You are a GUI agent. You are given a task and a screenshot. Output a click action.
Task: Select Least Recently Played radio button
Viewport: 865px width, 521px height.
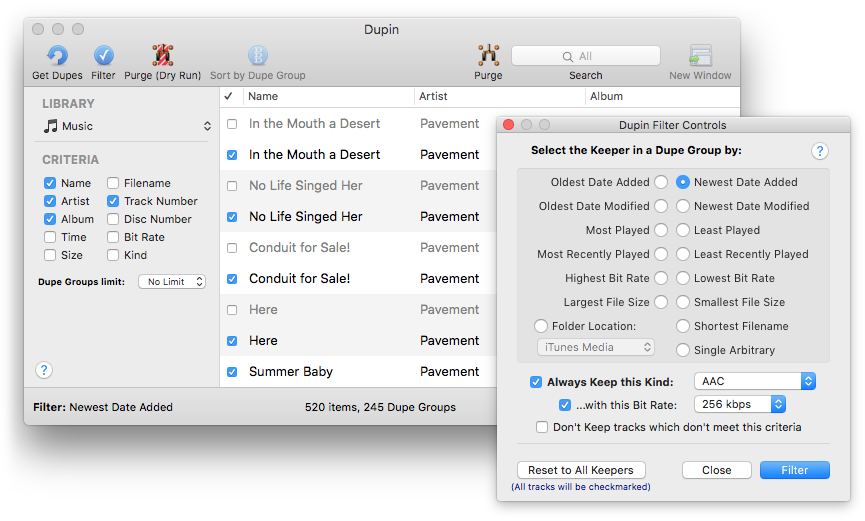[x=682, y=254]
